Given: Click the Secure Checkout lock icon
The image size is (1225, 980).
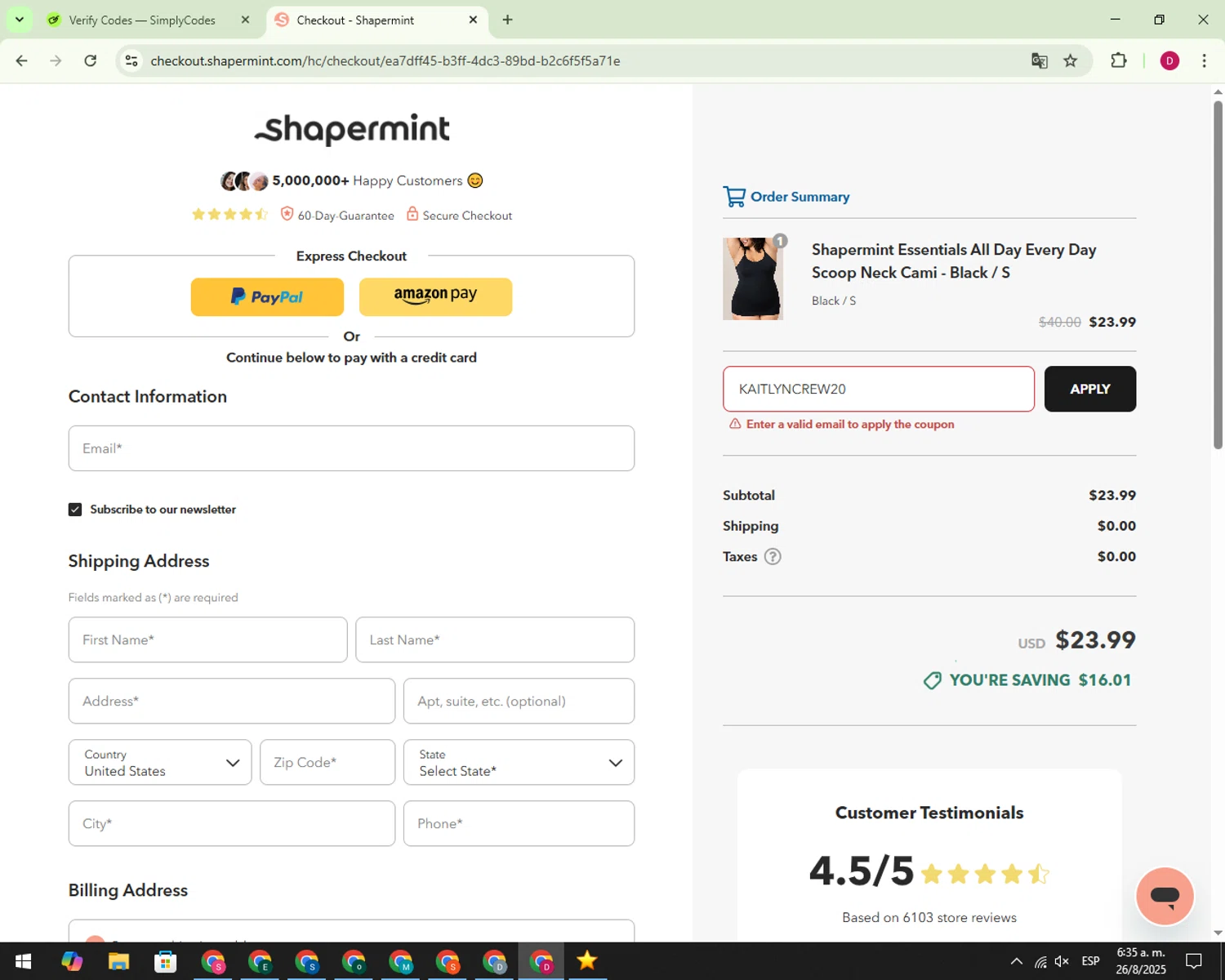Looking at the screenshot, I should (412, 214).
